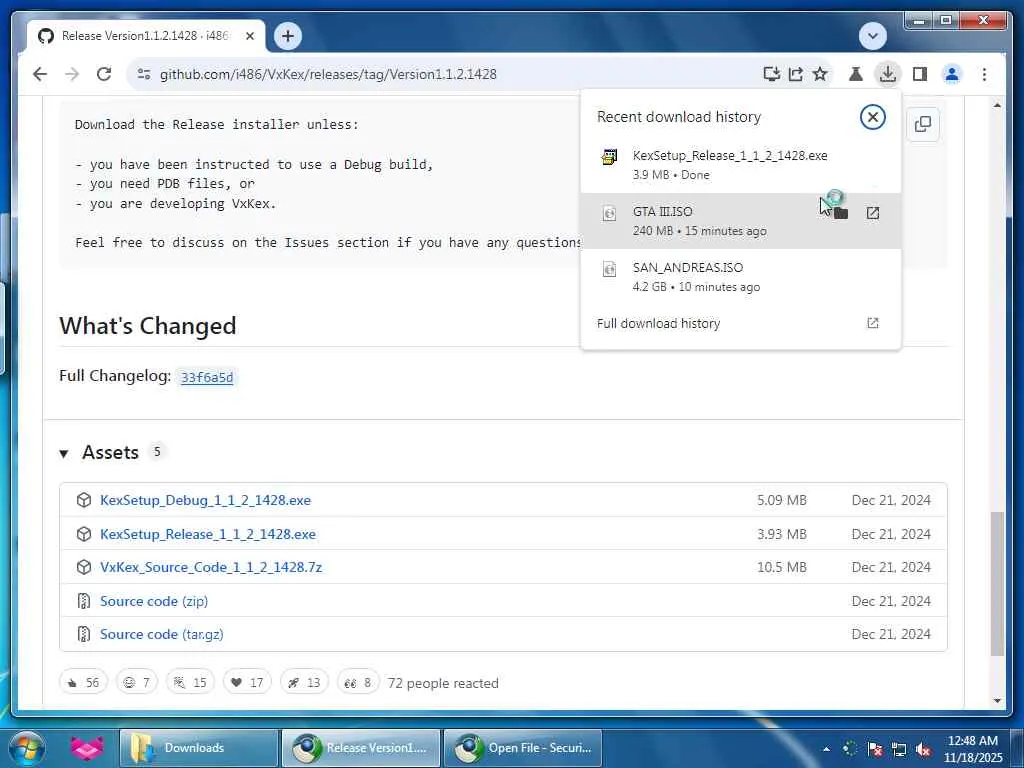The width and height of the screenshot is (1024, 768).
Task: Toggle the thumbs up reaction 56
Action: click(x=83, y=682)
